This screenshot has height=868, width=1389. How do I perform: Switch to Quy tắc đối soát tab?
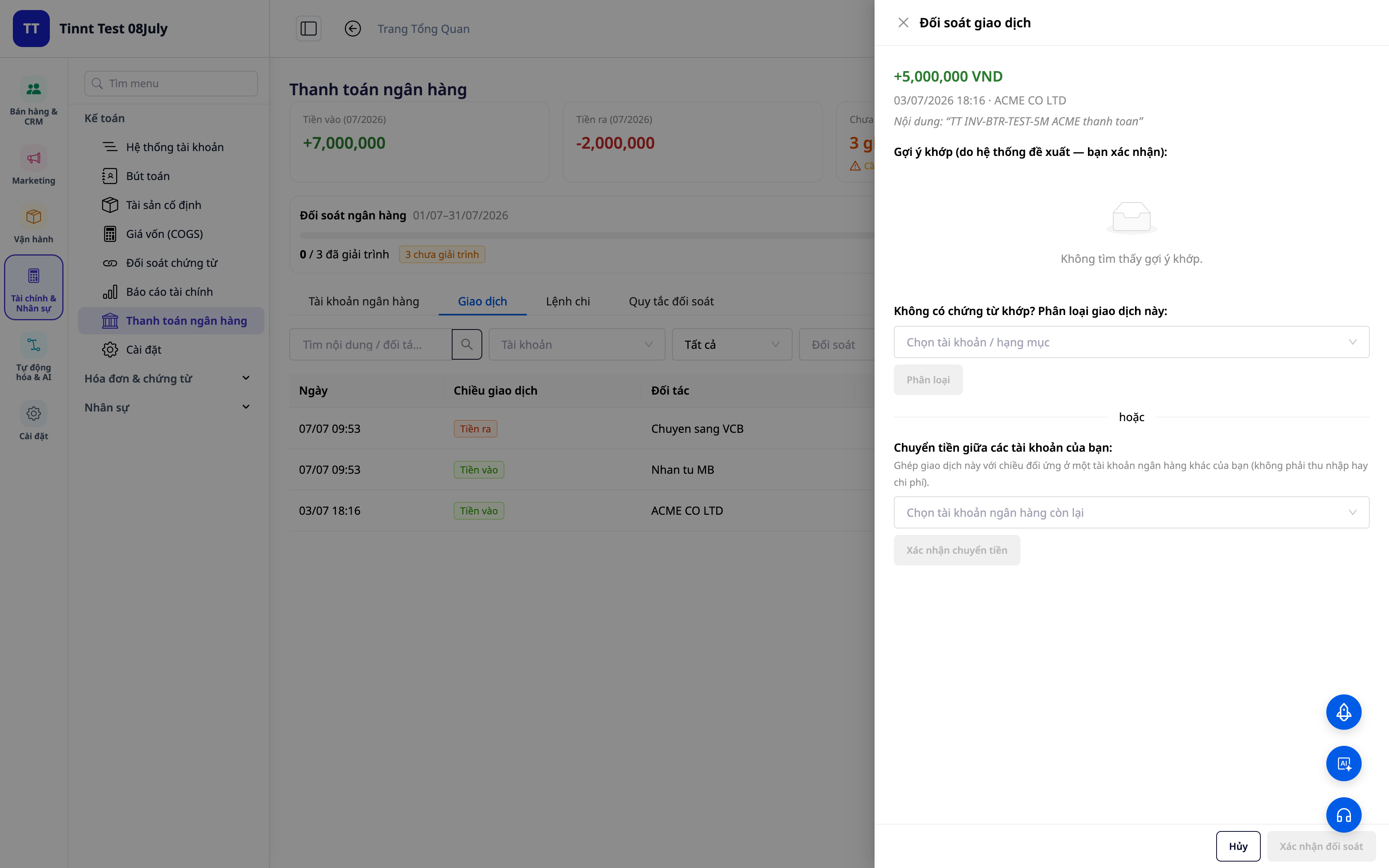click(671, 301)
